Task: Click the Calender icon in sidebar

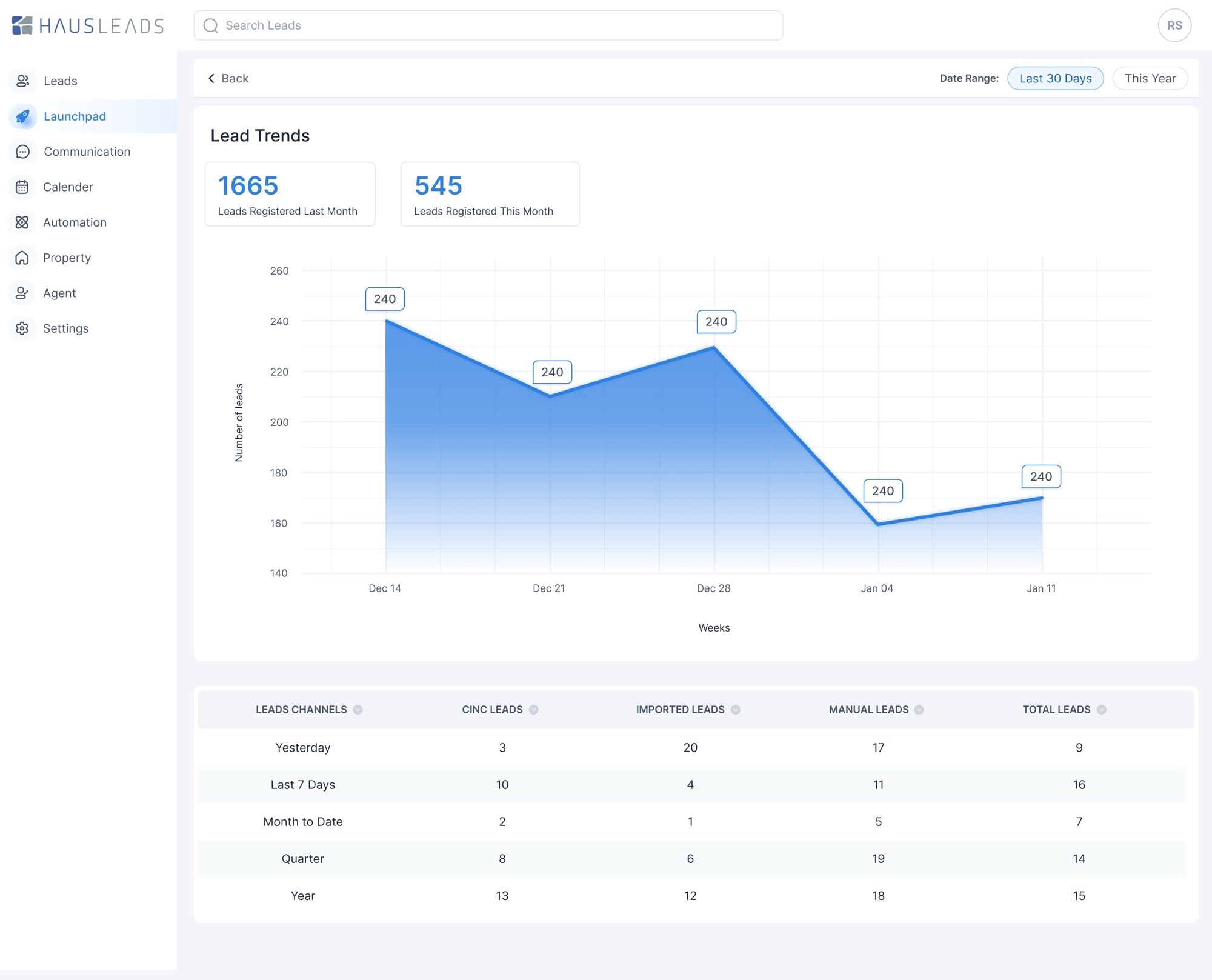Action: [x=22, y=187]
